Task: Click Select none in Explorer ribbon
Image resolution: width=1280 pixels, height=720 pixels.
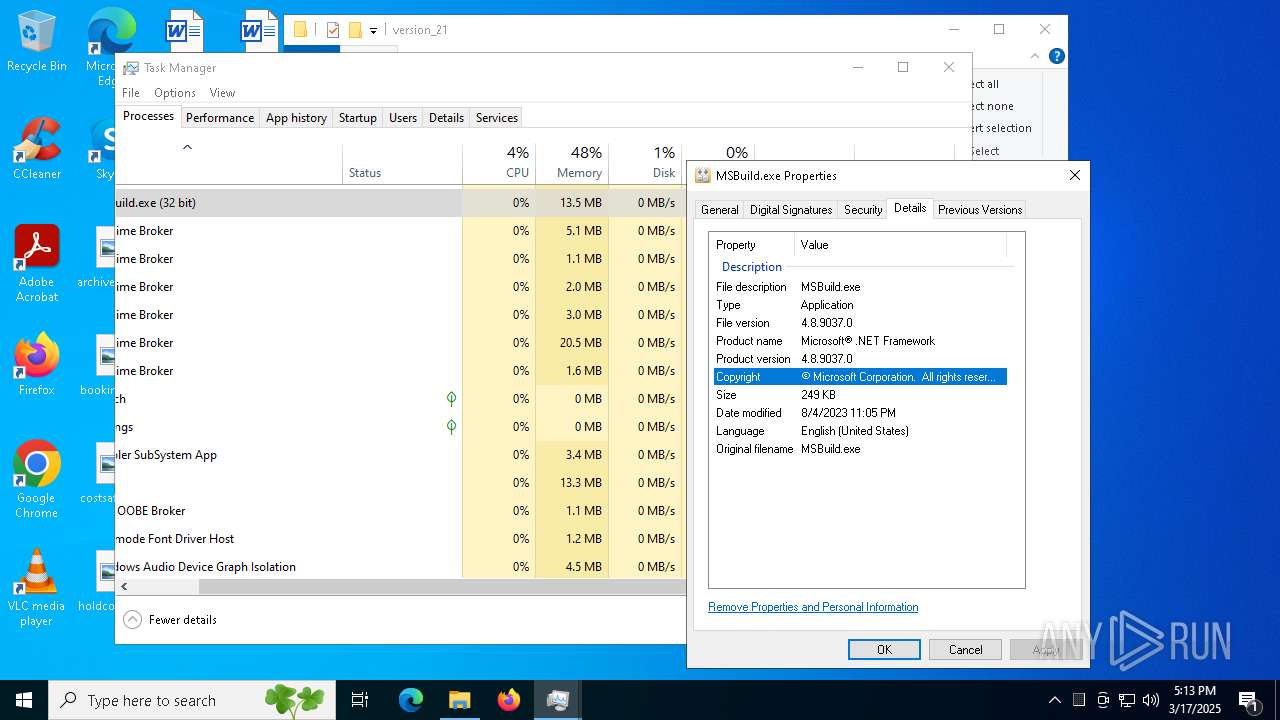Action: 992,106
